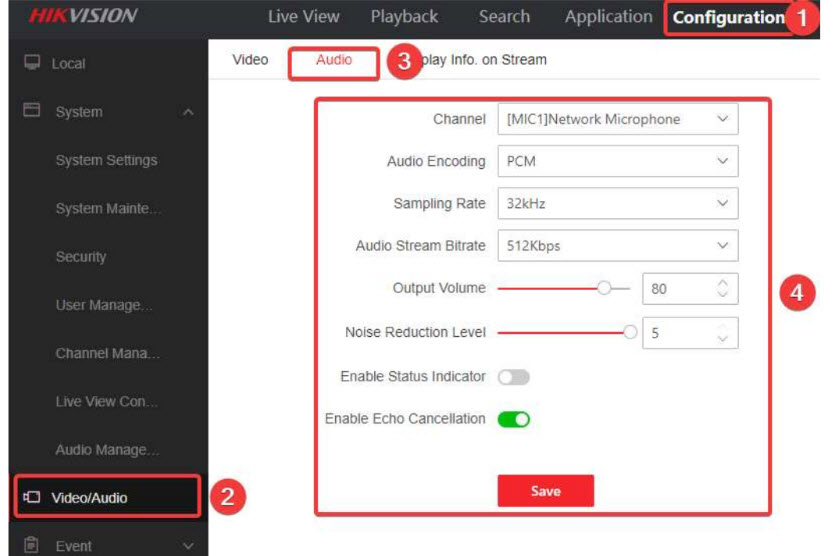Expand the Event section chevron
Viewport: 839px width, 556px height.
(188, 545)
